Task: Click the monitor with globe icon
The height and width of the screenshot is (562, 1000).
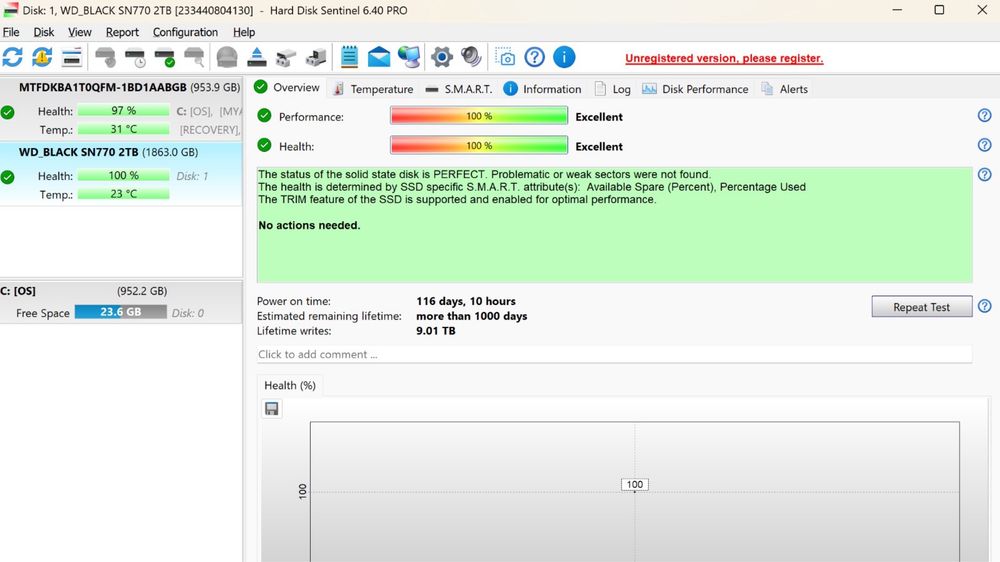Action: (x=409, y=57)
